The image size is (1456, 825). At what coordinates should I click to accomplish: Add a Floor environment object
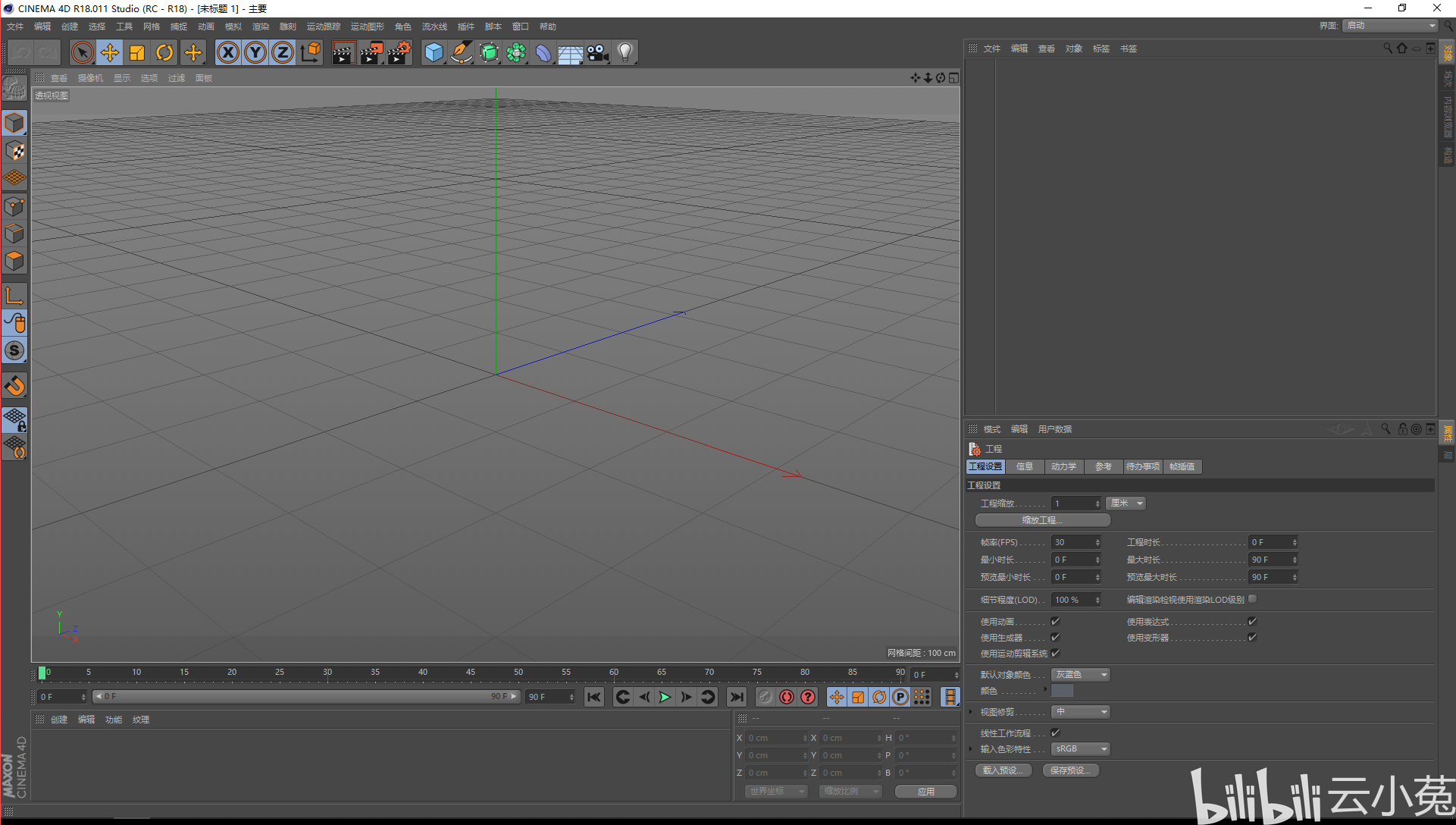tap(571, 52)
